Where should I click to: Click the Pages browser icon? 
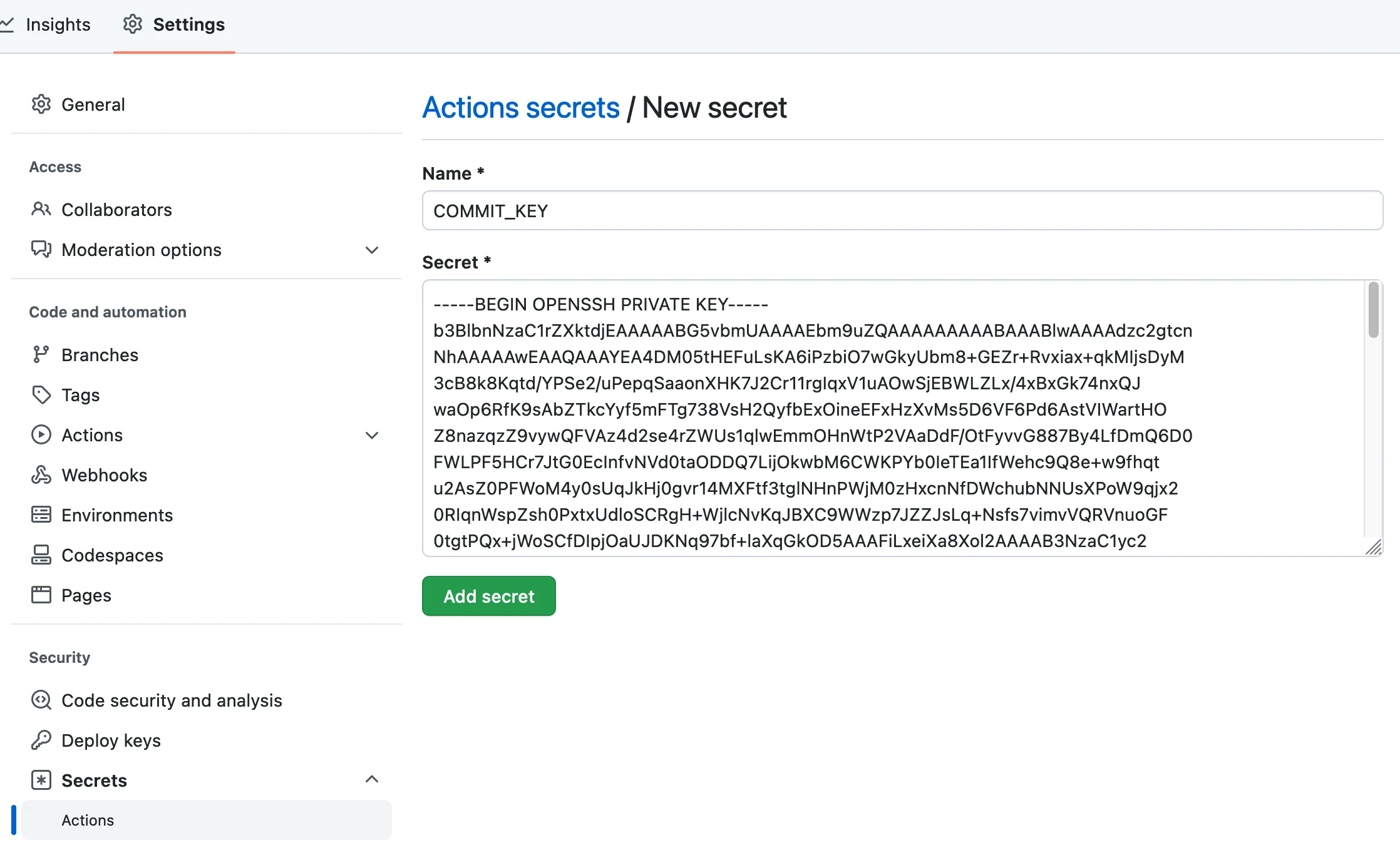coord(41,595)
